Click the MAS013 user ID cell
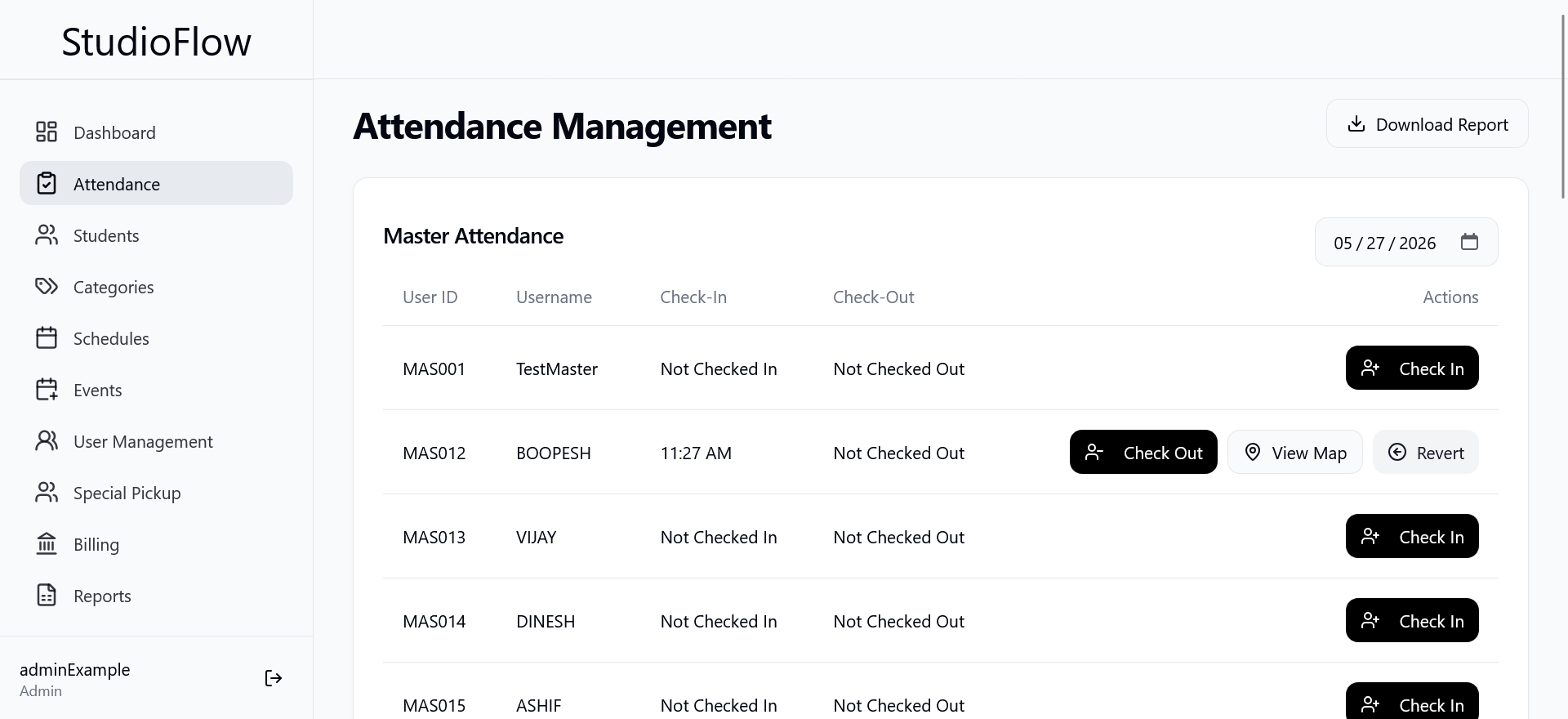This screenshot has height=719, width=1568. pyautogui.click(x=434, y=537)
